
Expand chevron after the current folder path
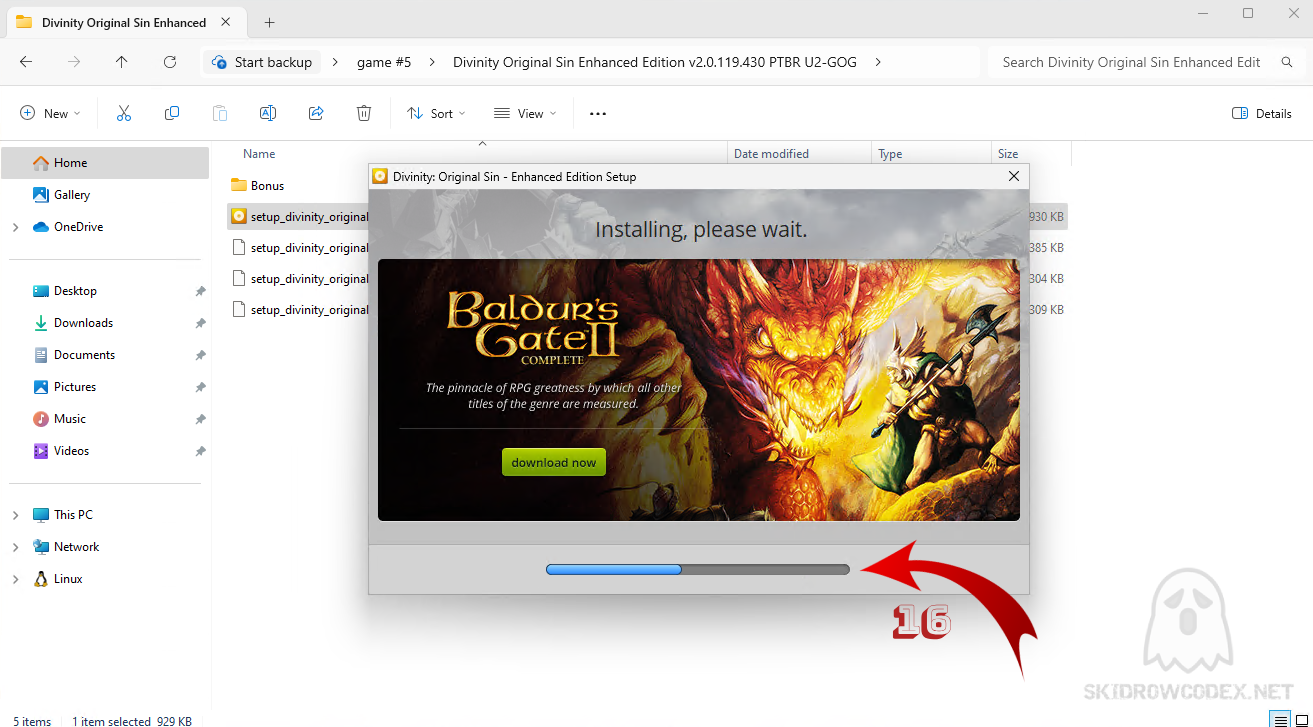[x=878, y=62]
